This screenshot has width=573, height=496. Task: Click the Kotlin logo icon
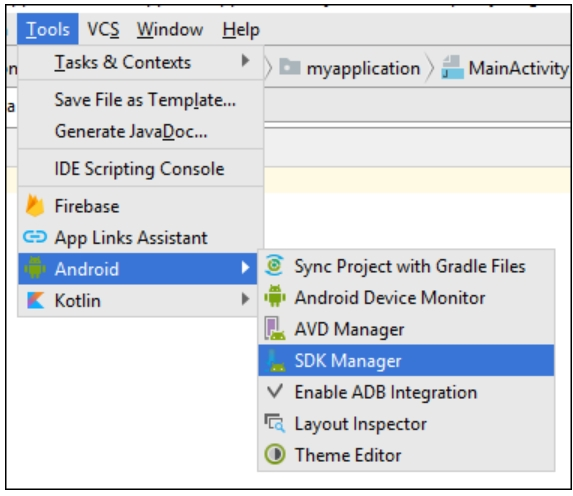point(35,300)
